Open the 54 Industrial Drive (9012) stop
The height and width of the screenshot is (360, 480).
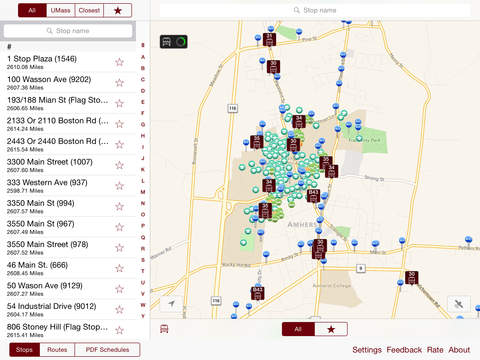point(68,310)
